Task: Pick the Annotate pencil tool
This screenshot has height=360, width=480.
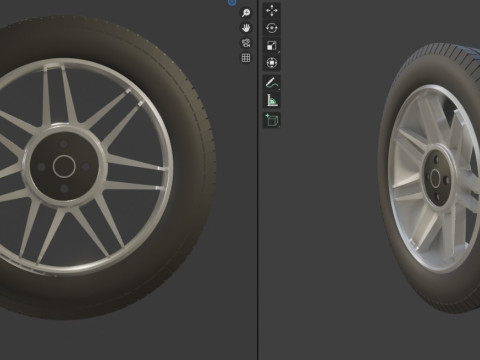Action: click(x=272, y=83)
